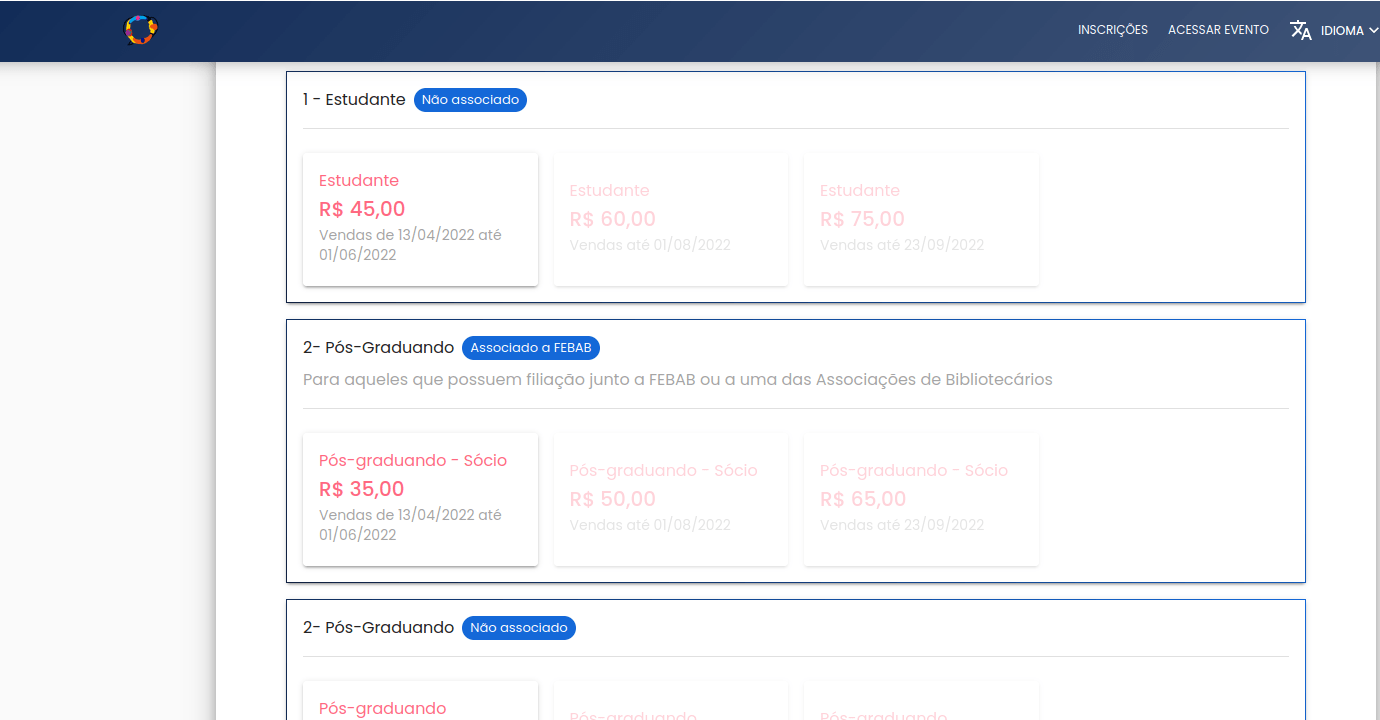Click the Não associado badge beside Estudante
This screenshot has height=720, width=1380.
(470, 100)
